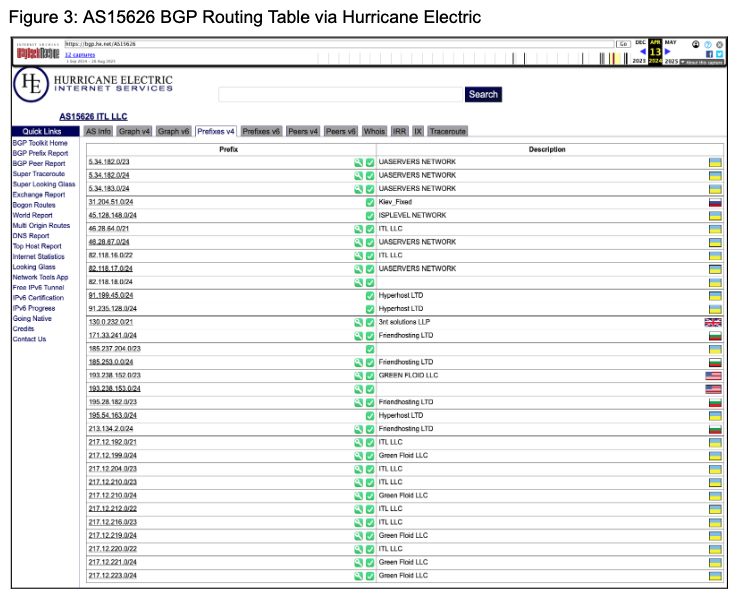
Task: Open the AS15626 ITL LLC heading link
Action: [x=93, y=116]
